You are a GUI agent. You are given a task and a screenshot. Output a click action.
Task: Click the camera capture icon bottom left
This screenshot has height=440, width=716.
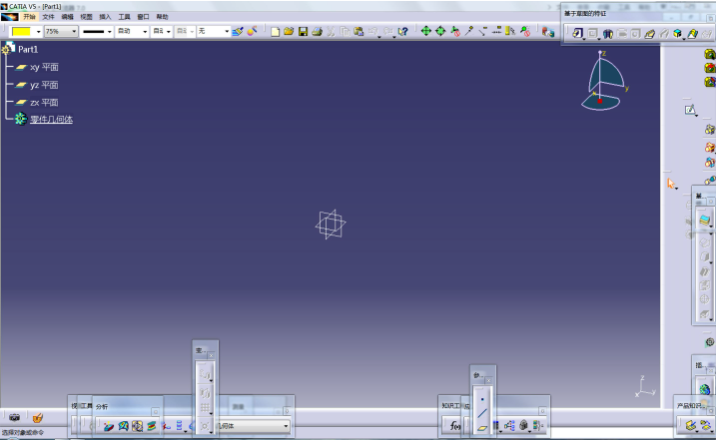click(x=15, y=417)
